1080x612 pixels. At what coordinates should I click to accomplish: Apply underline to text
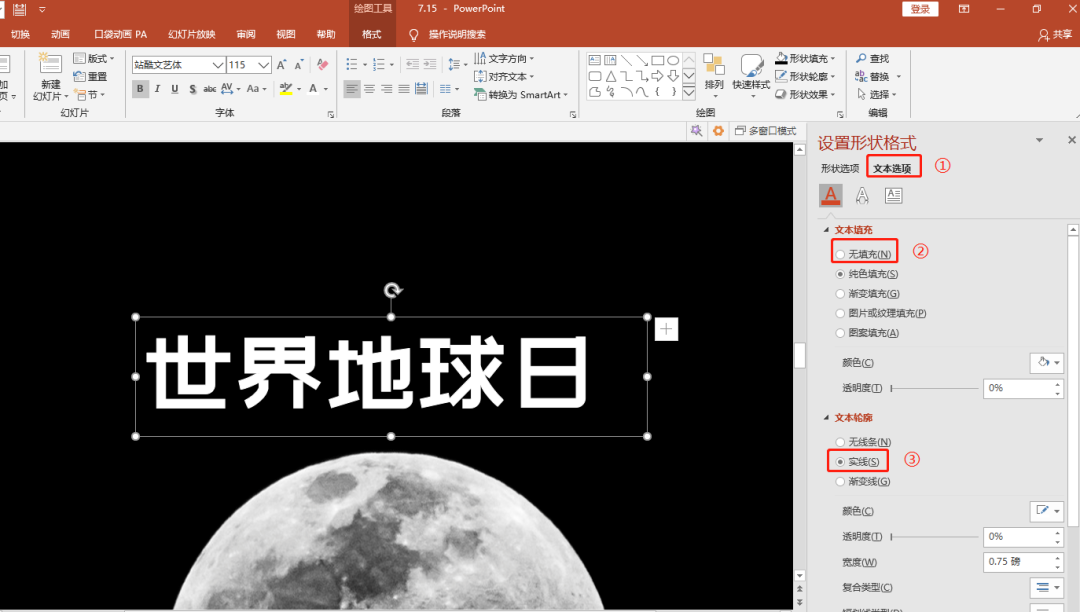(x=175, y=89)
